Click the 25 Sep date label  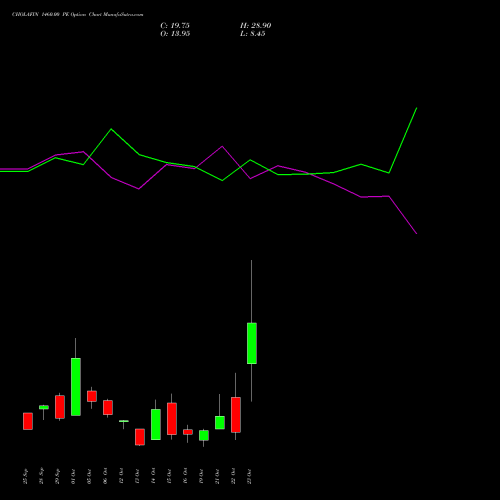tap(26, 476)
